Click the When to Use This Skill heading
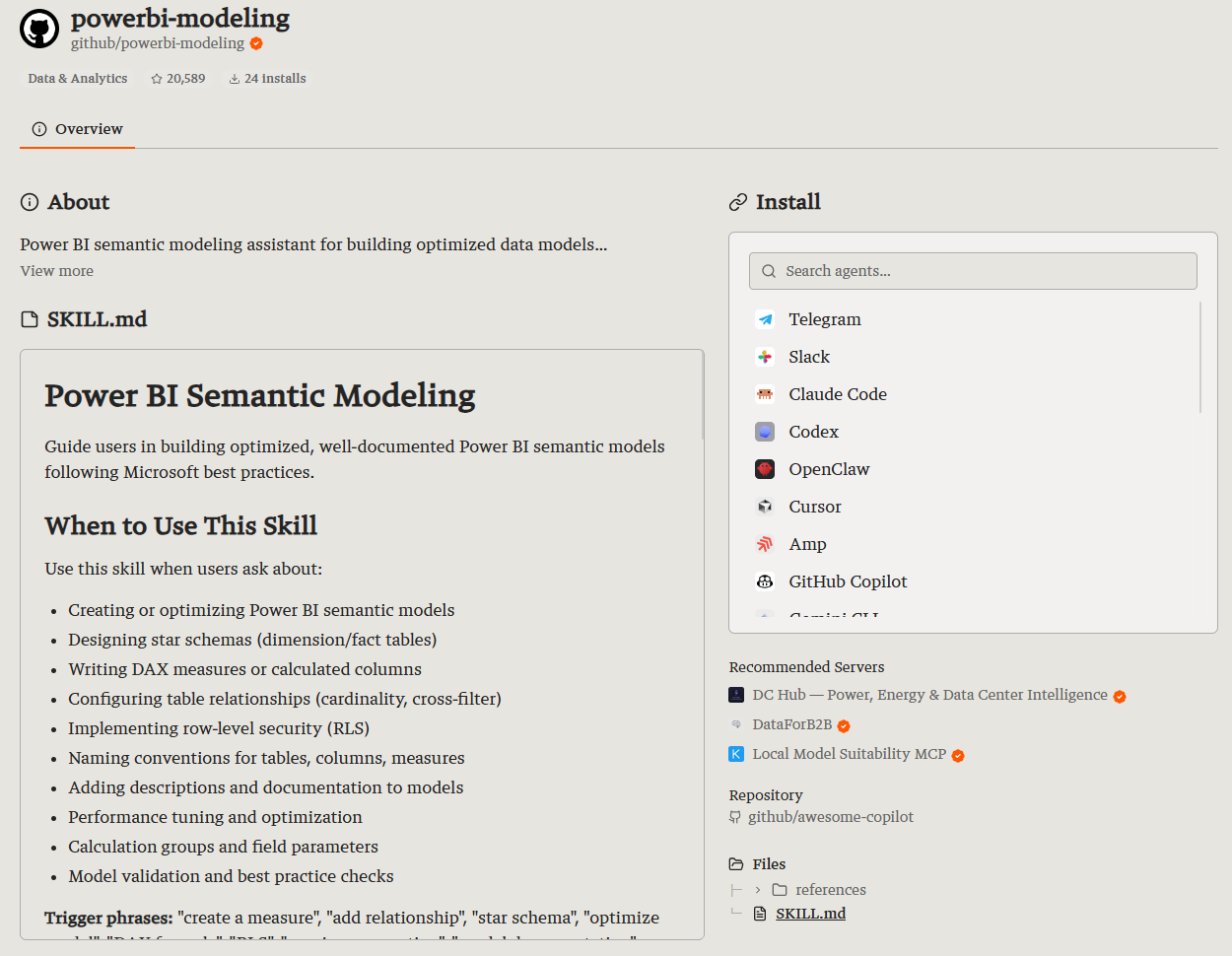The image size is (1232, 956). tap(181, 526)
